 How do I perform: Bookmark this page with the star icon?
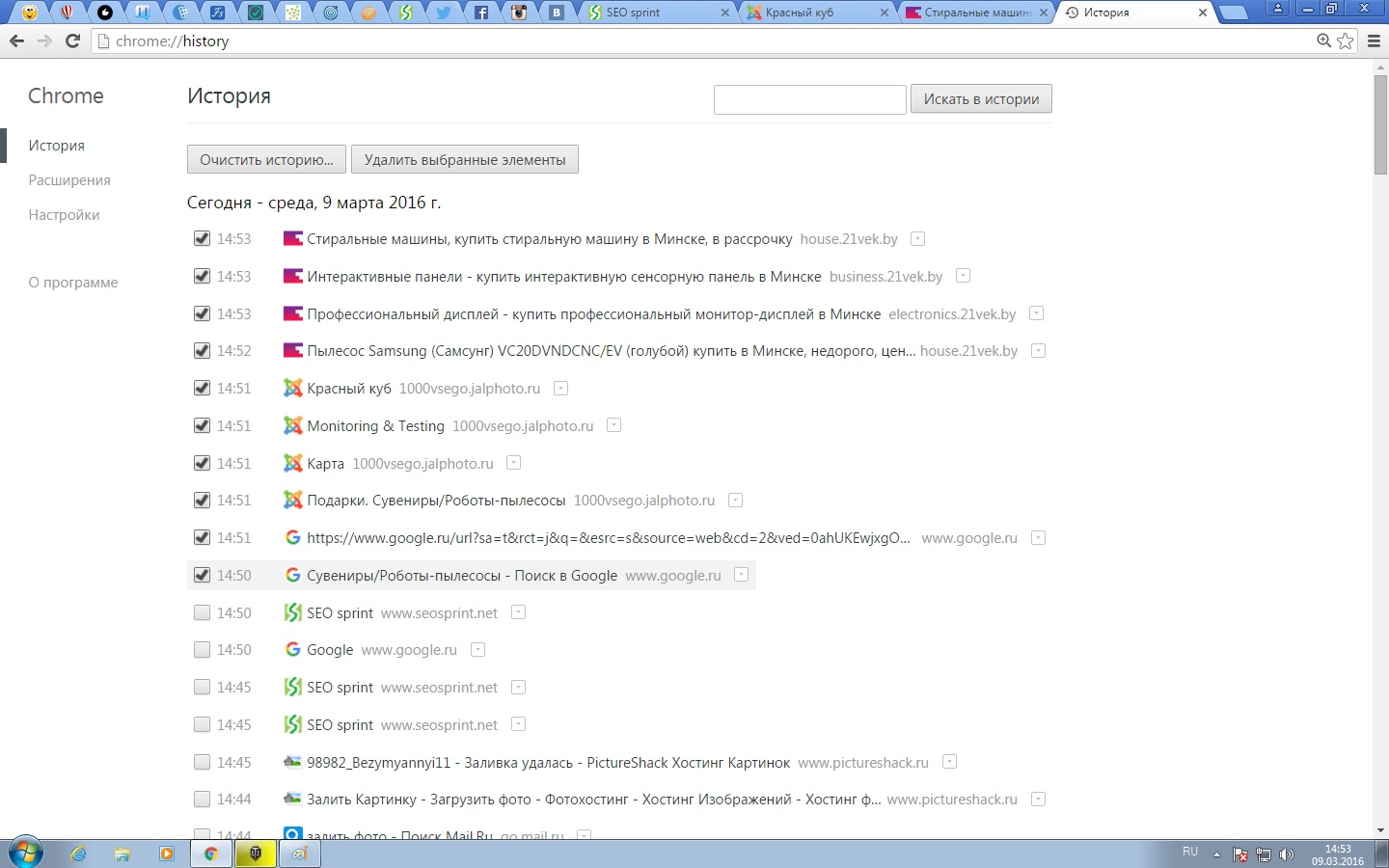(x=1346, y=41)
